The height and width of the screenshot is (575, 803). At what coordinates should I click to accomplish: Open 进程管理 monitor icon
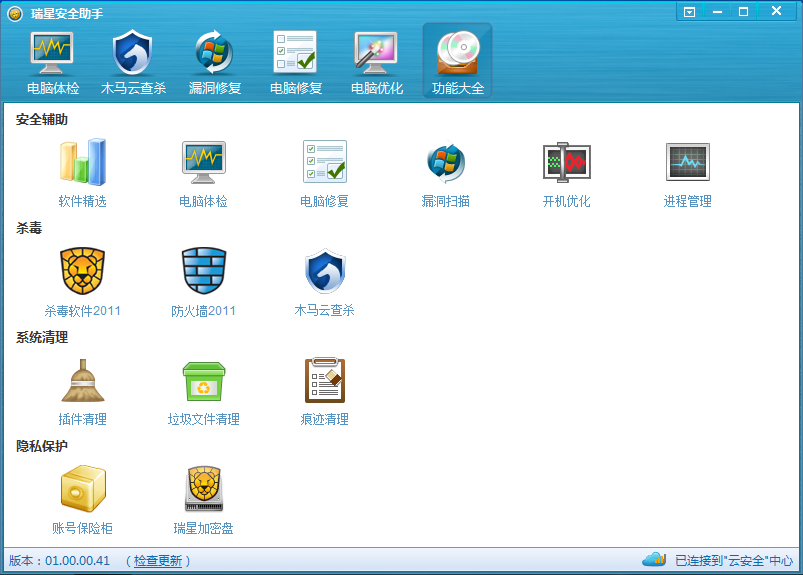pos(687,162)
